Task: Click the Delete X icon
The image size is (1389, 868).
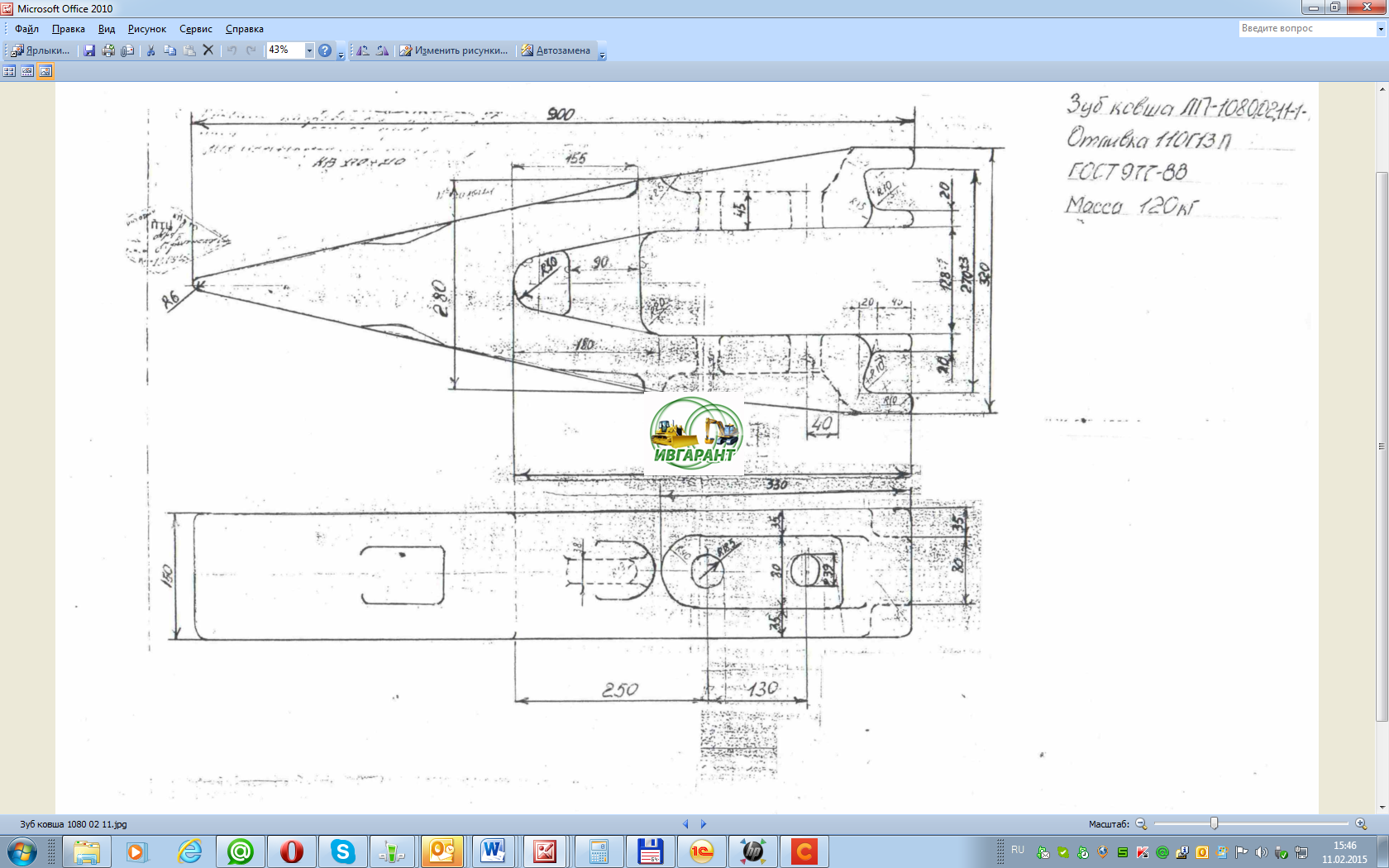Action: click(x=208, y=50)
